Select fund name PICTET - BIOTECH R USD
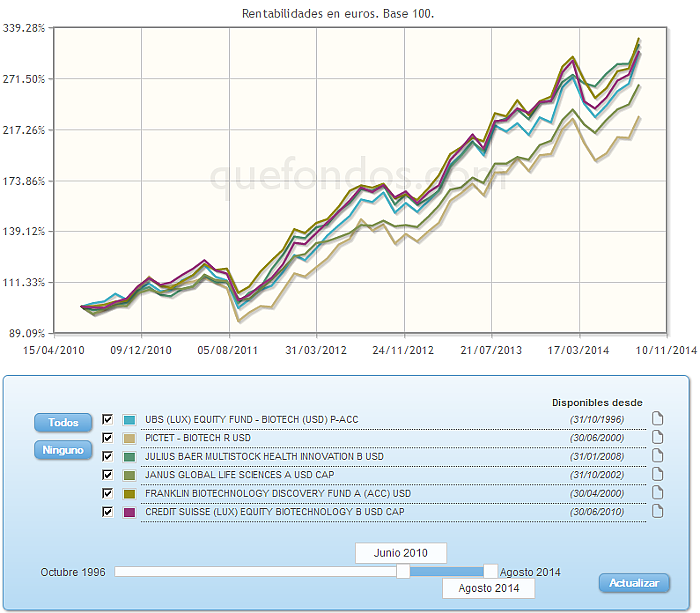The height and width of the screenshot is (613, 700). pos(198,438)
